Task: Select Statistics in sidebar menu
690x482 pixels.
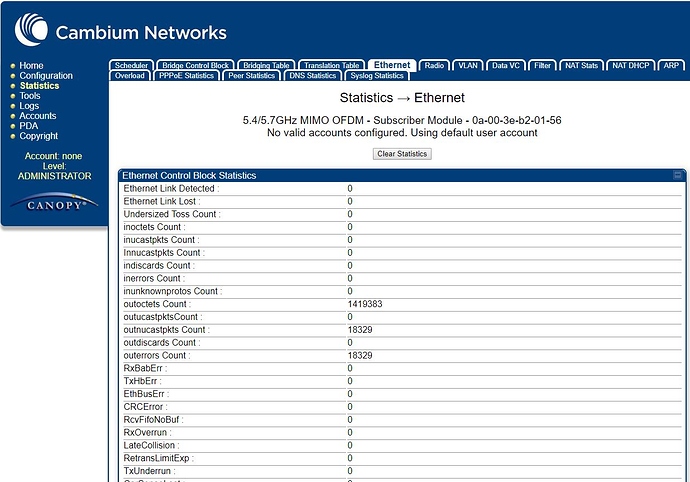Action: (x=40, y=86)
